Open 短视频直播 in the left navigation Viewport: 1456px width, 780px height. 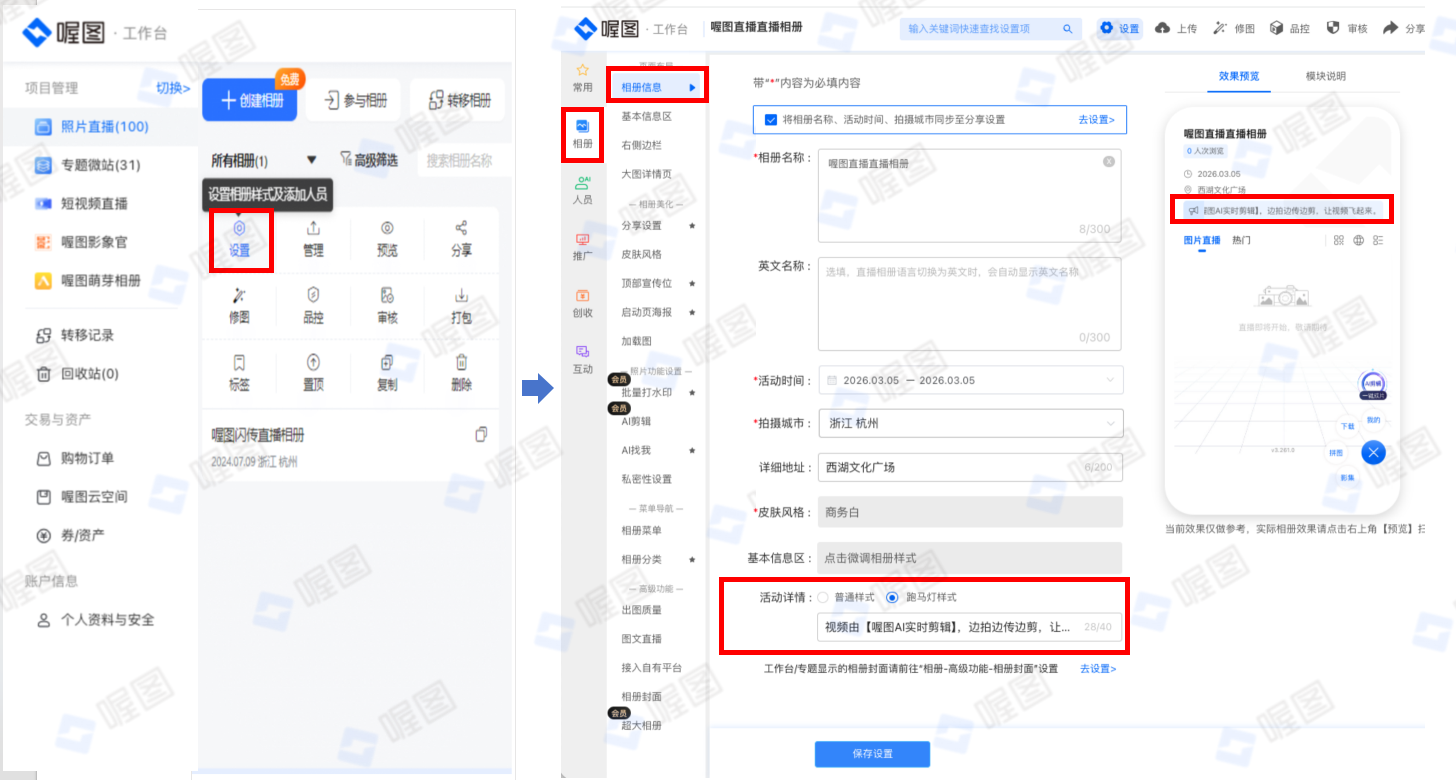point(94,203)
